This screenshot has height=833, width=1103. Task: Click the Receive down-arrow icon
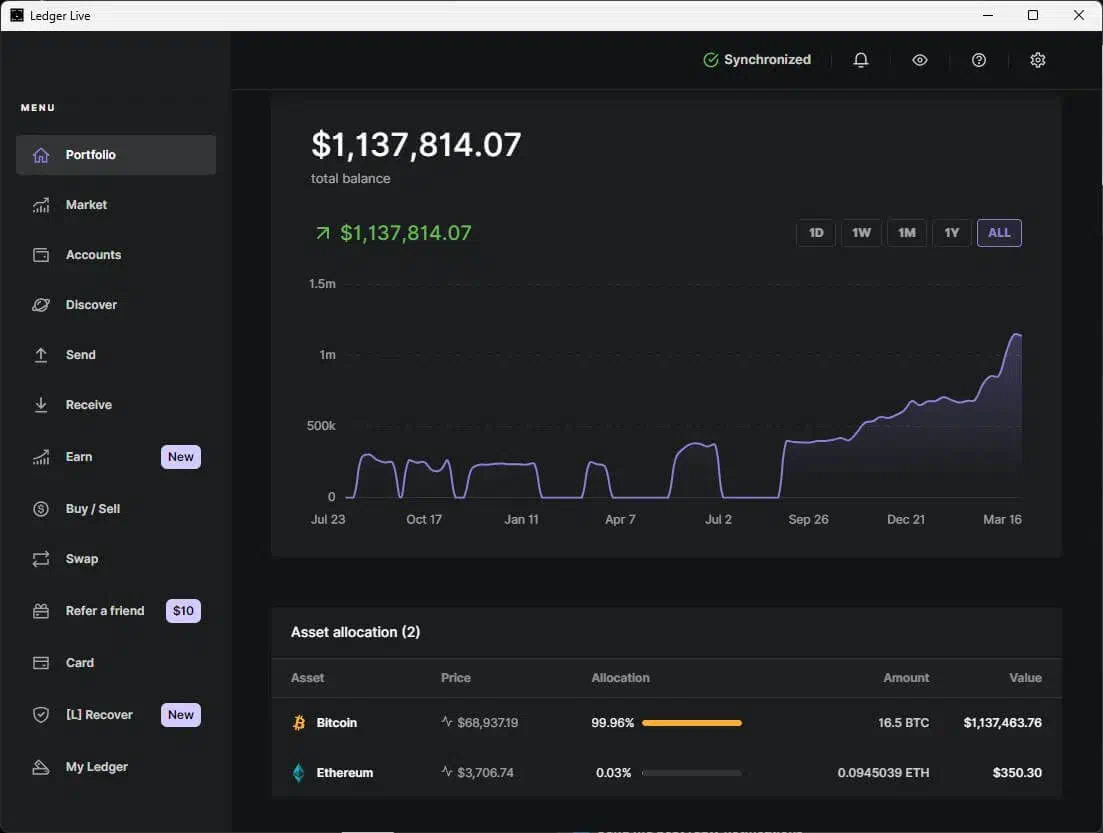coord(41,405)
